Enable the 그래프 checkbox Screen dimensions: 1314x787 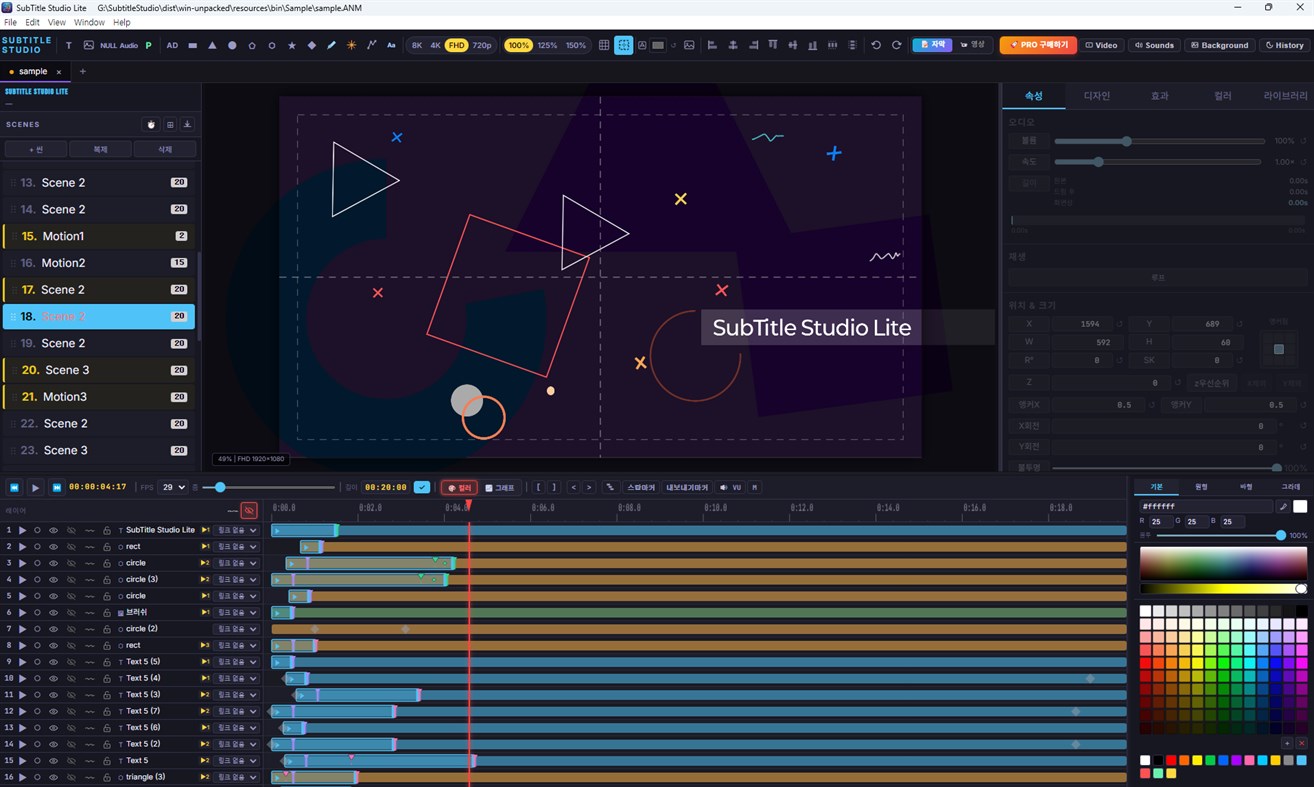pos(500,488)
